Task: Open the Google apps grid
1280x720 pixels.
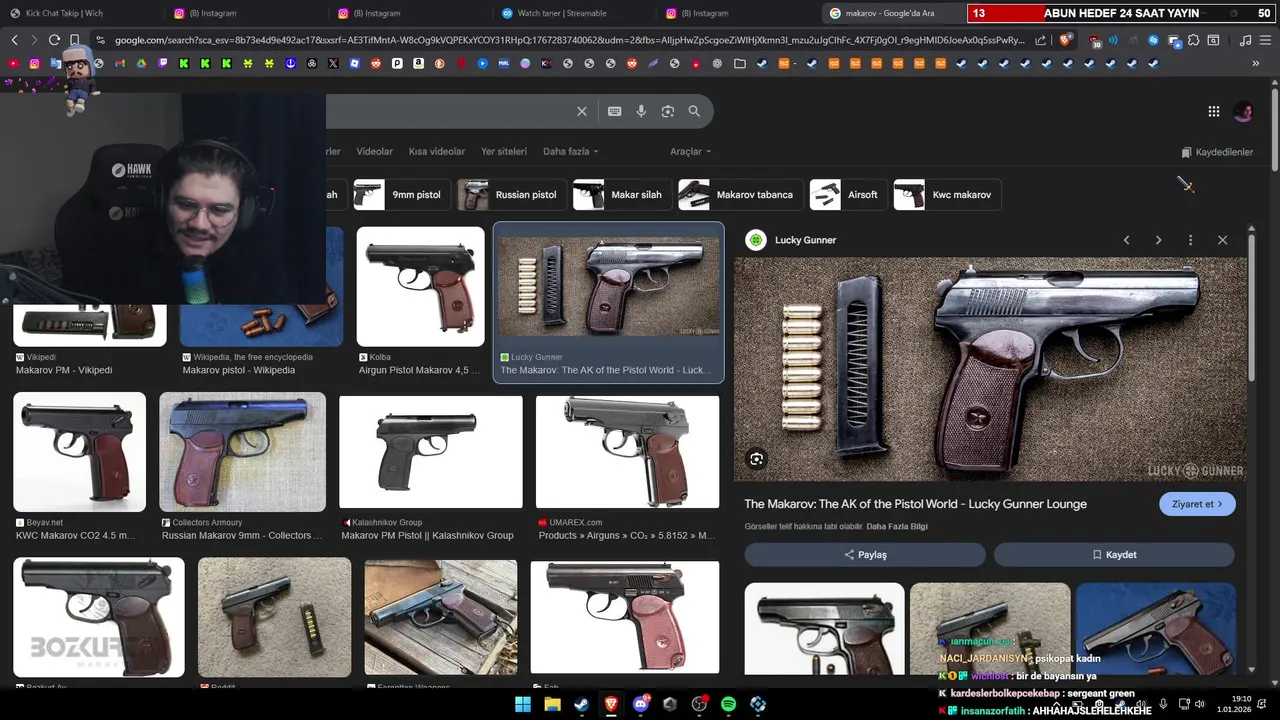Action: (x=1213, y=112)
